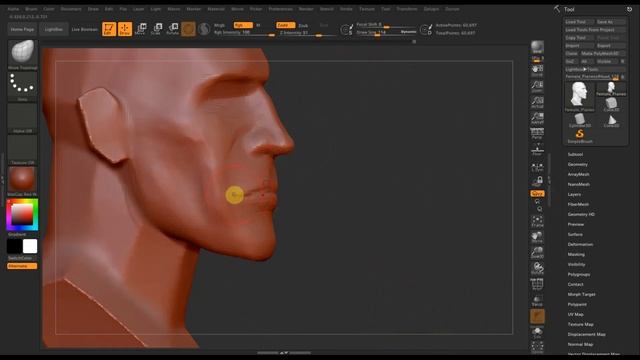
Task: Adjust the Rgb Intensity slider
Action: [244, 33]
